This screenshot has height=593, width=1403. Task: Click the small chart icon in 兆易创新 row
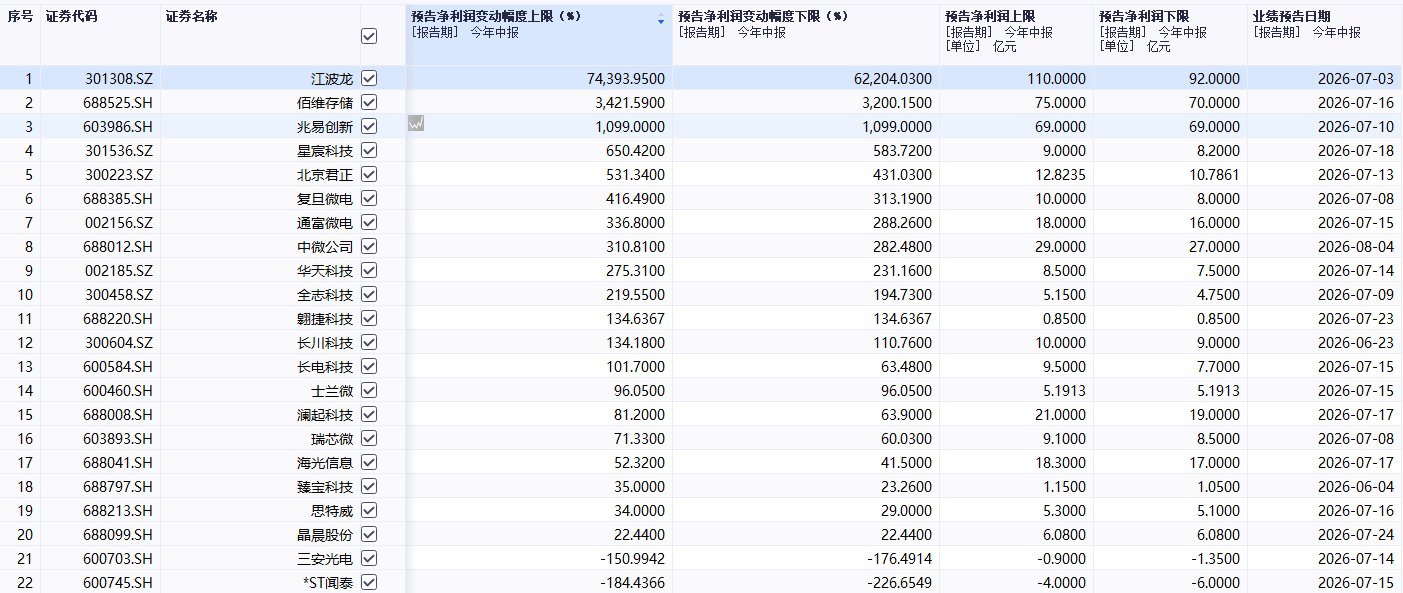416,123
